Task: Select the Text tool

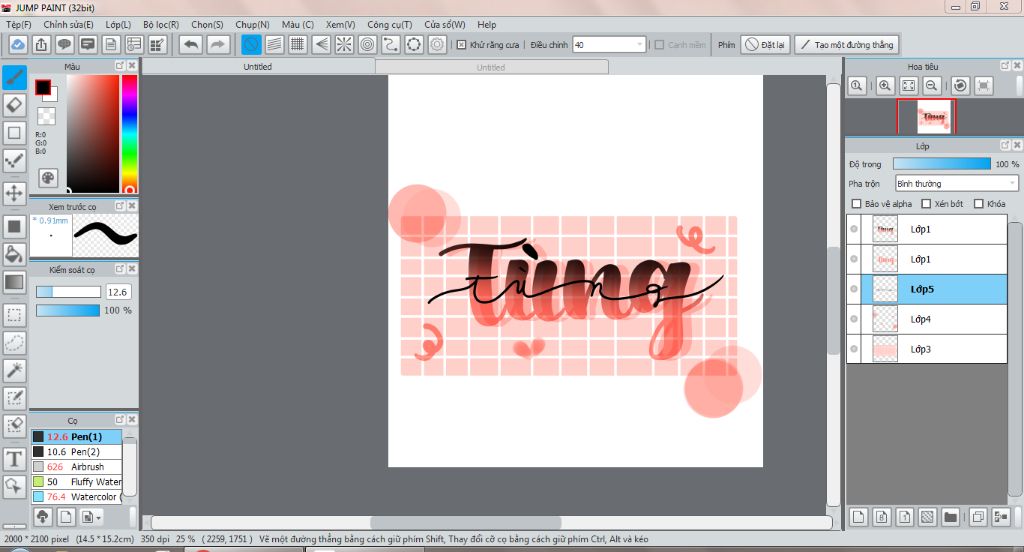Action: coord(14,459)
